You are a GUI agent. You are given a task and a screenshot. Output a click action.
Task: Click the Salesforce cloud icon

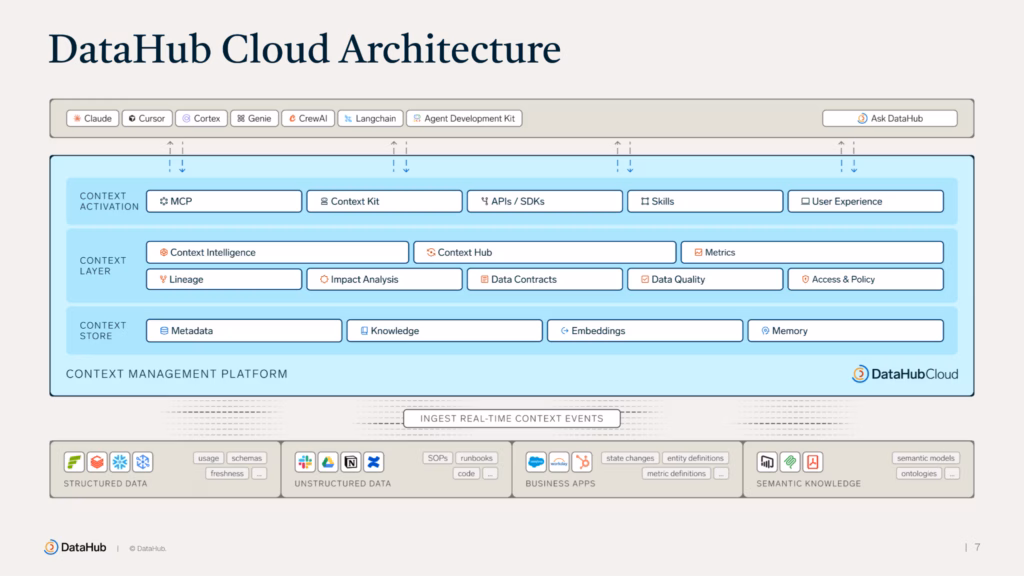[536, 462]
